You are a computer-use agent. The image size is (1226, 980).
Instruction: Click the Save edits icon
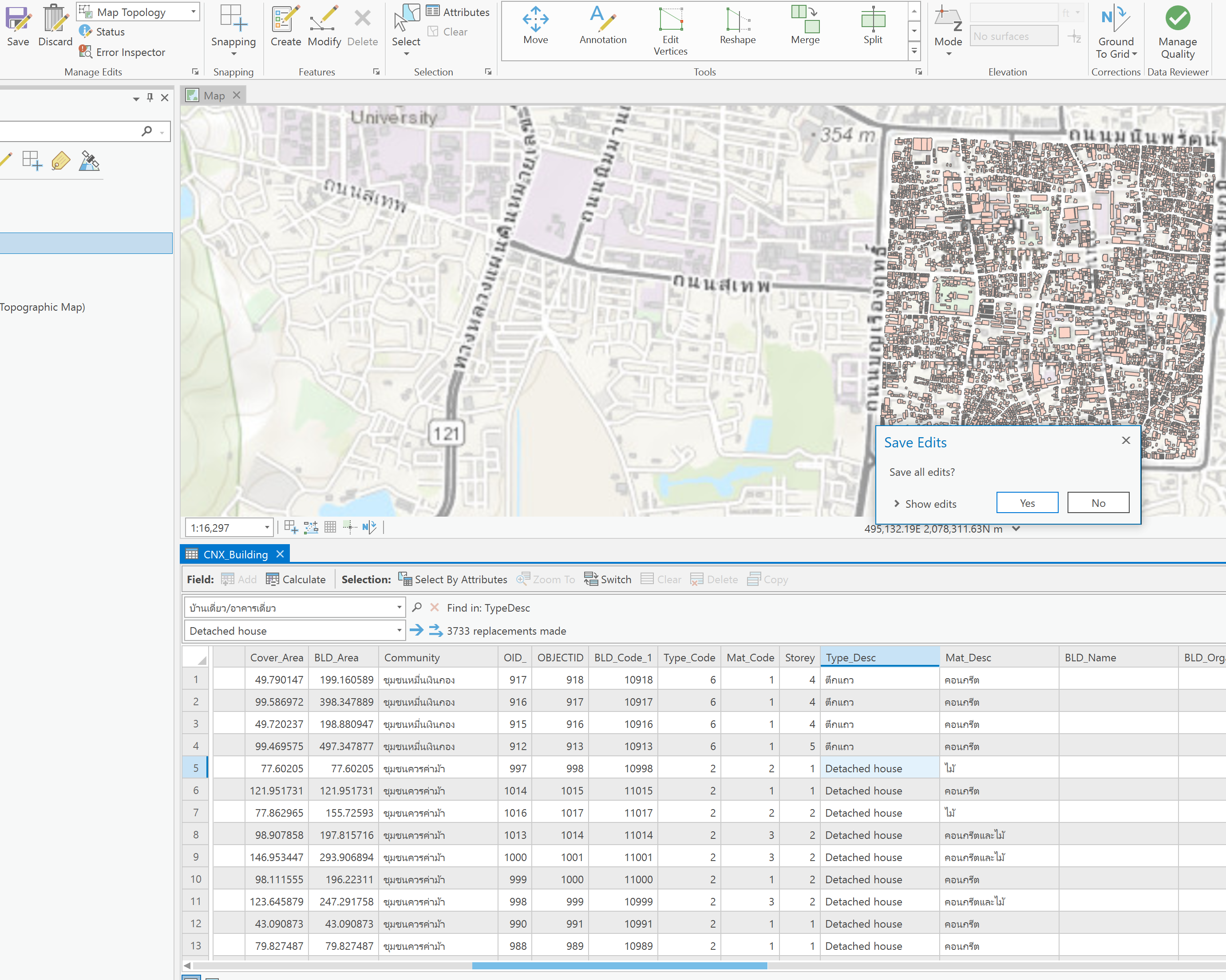point(18,20)
